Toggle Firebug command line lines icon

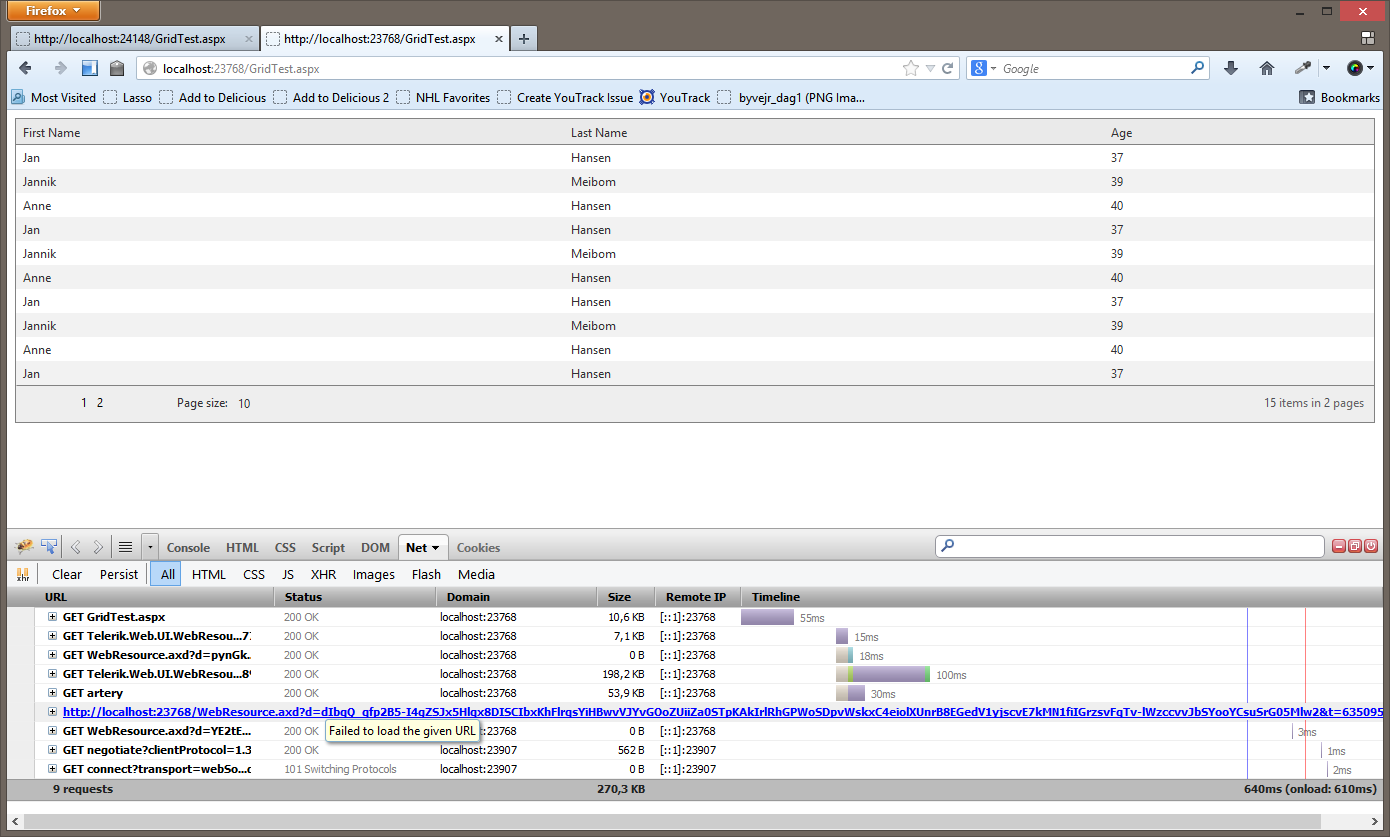click(125, 547)
